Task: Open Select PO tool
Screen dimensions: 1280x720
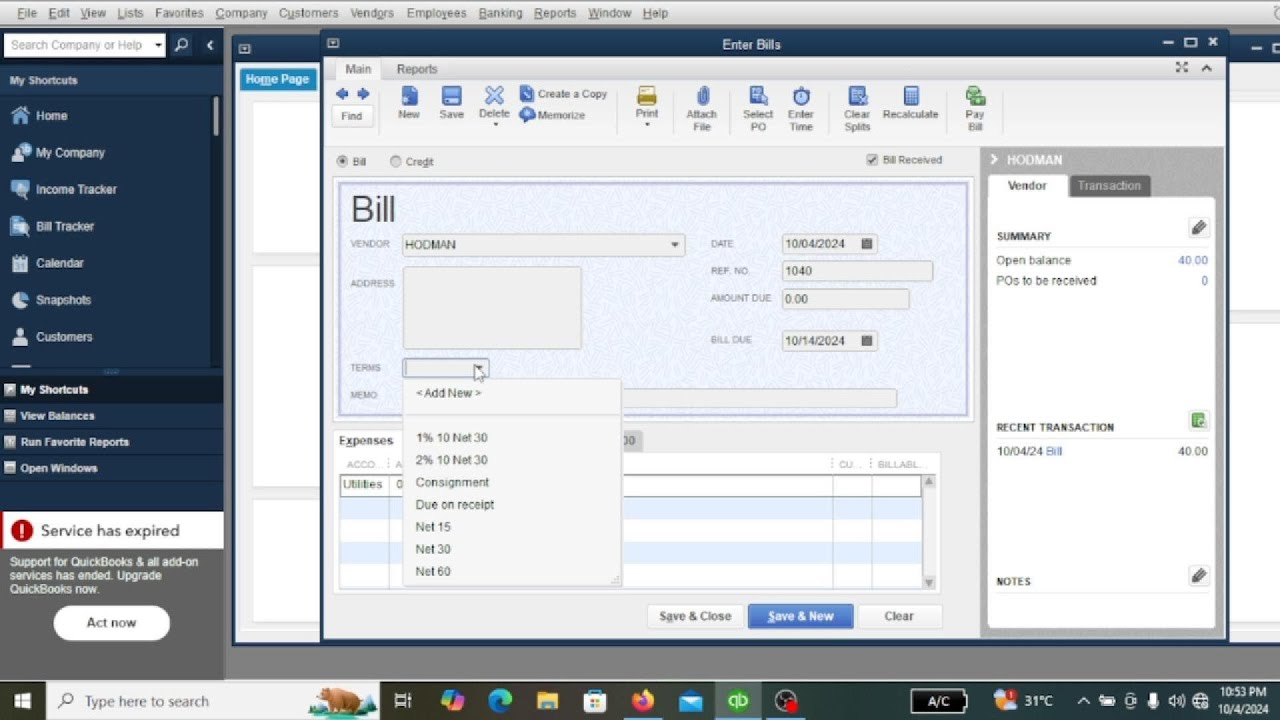Action: pyautogui.click(x=758, y=108)
